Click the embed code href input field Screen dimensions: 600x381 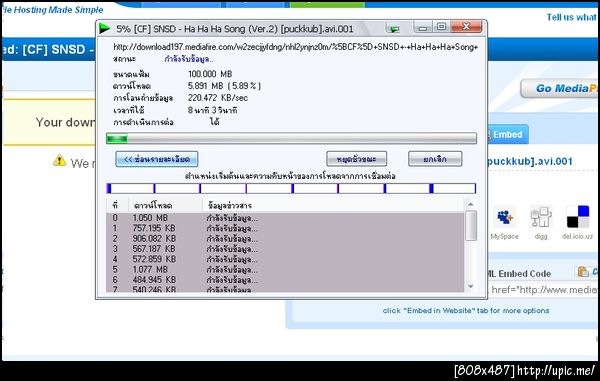tap(543, 290)
